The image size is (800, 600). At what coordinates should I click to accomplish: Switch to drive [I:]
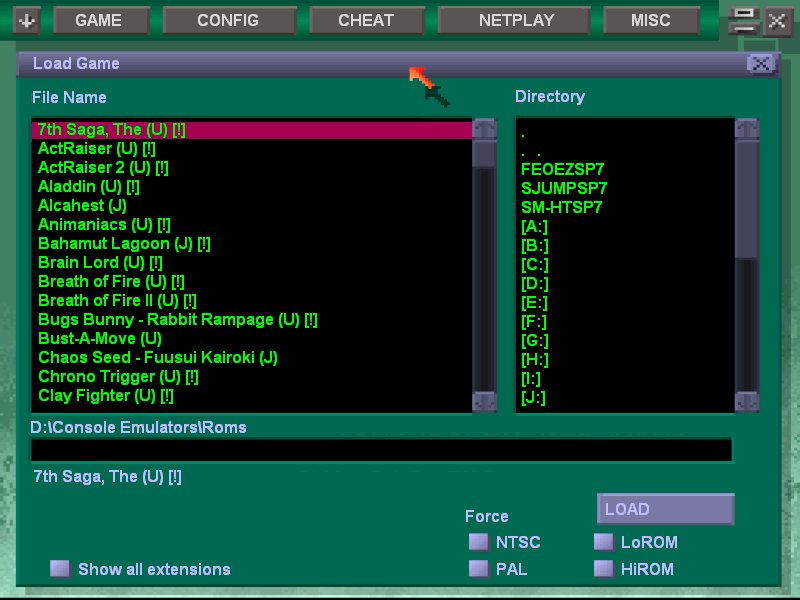[625, 379]
